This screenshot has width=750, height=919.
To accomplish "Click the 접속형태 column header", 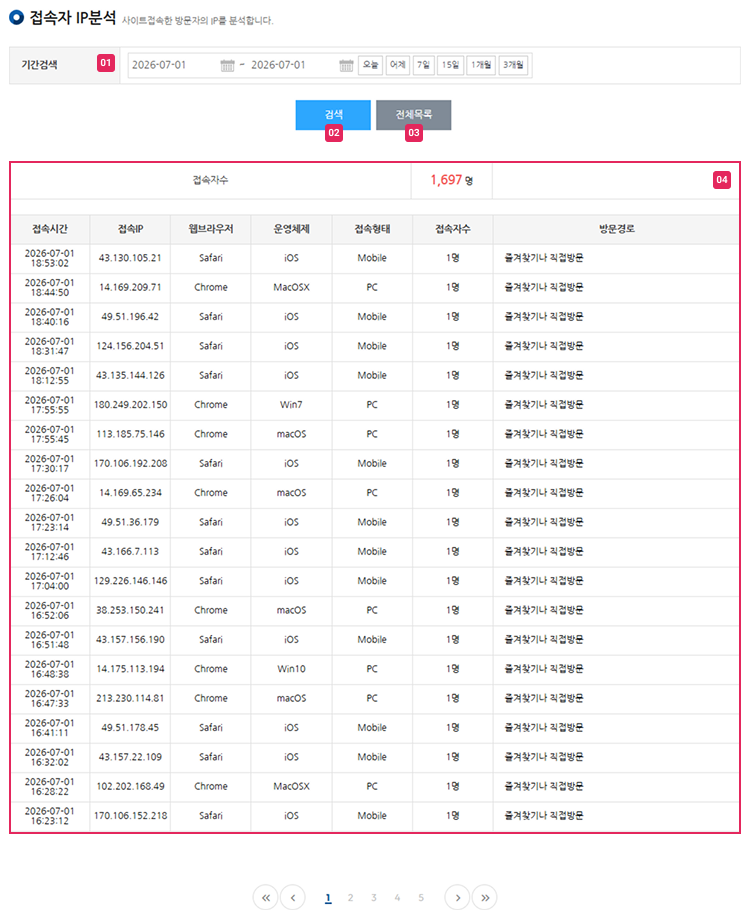I will click(x=372, y=229).
